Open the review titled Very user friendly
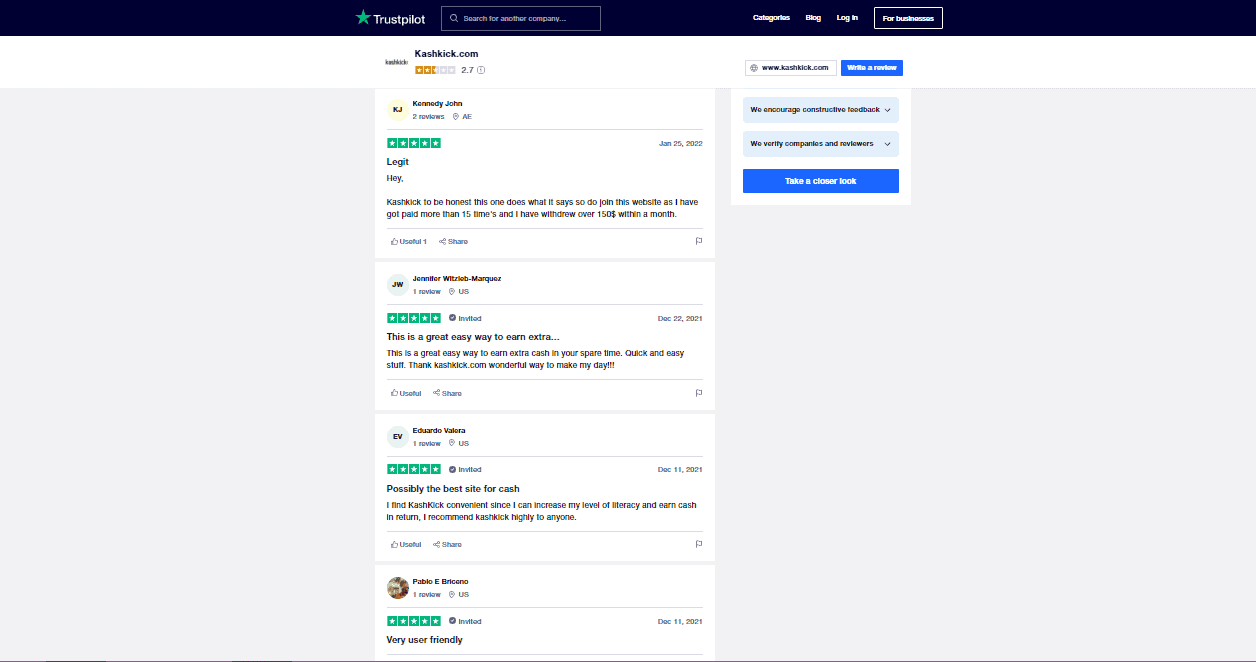 (425, 640)
